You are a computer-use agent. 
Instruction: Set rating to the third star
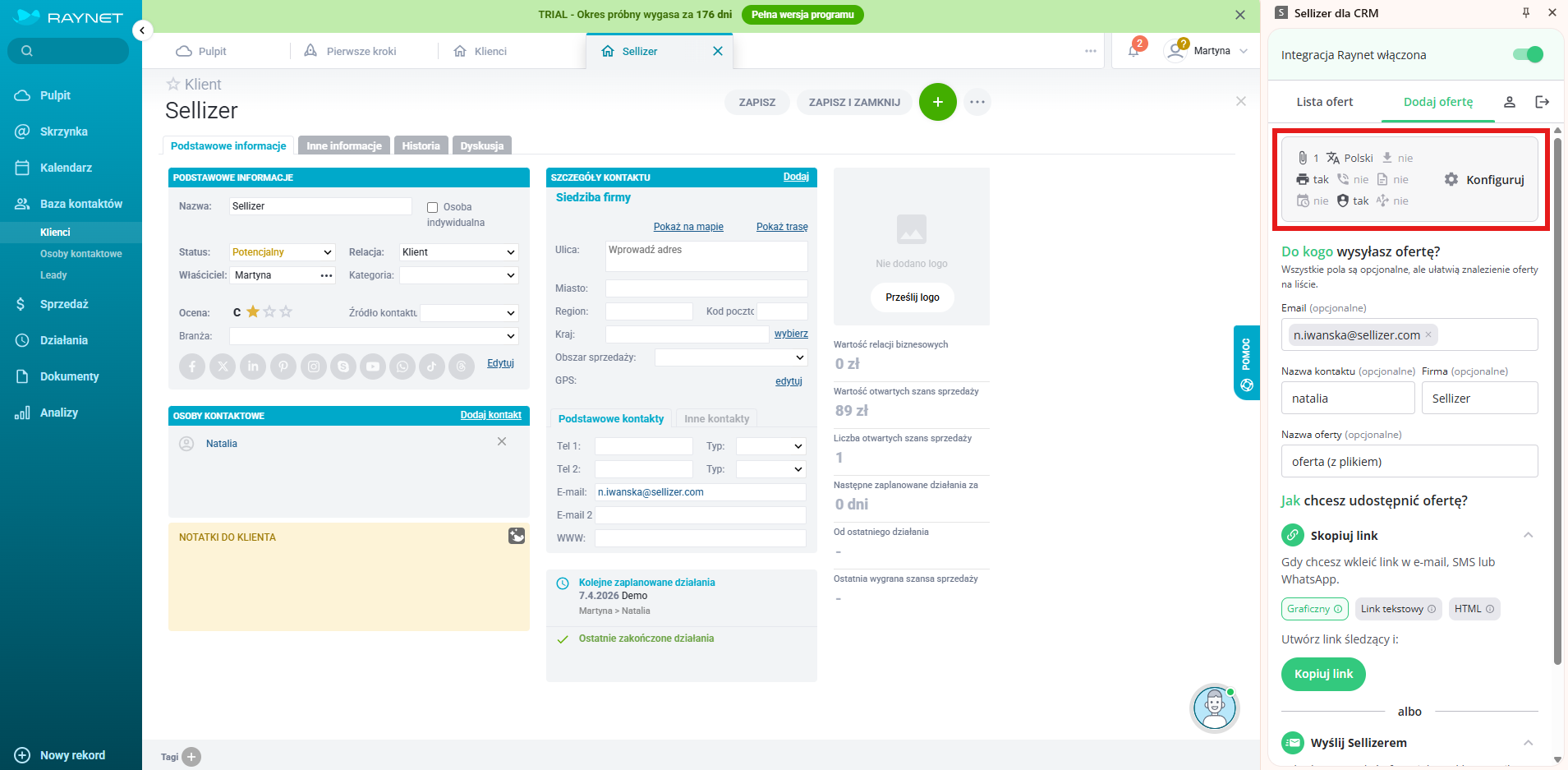tap(286, 312)
